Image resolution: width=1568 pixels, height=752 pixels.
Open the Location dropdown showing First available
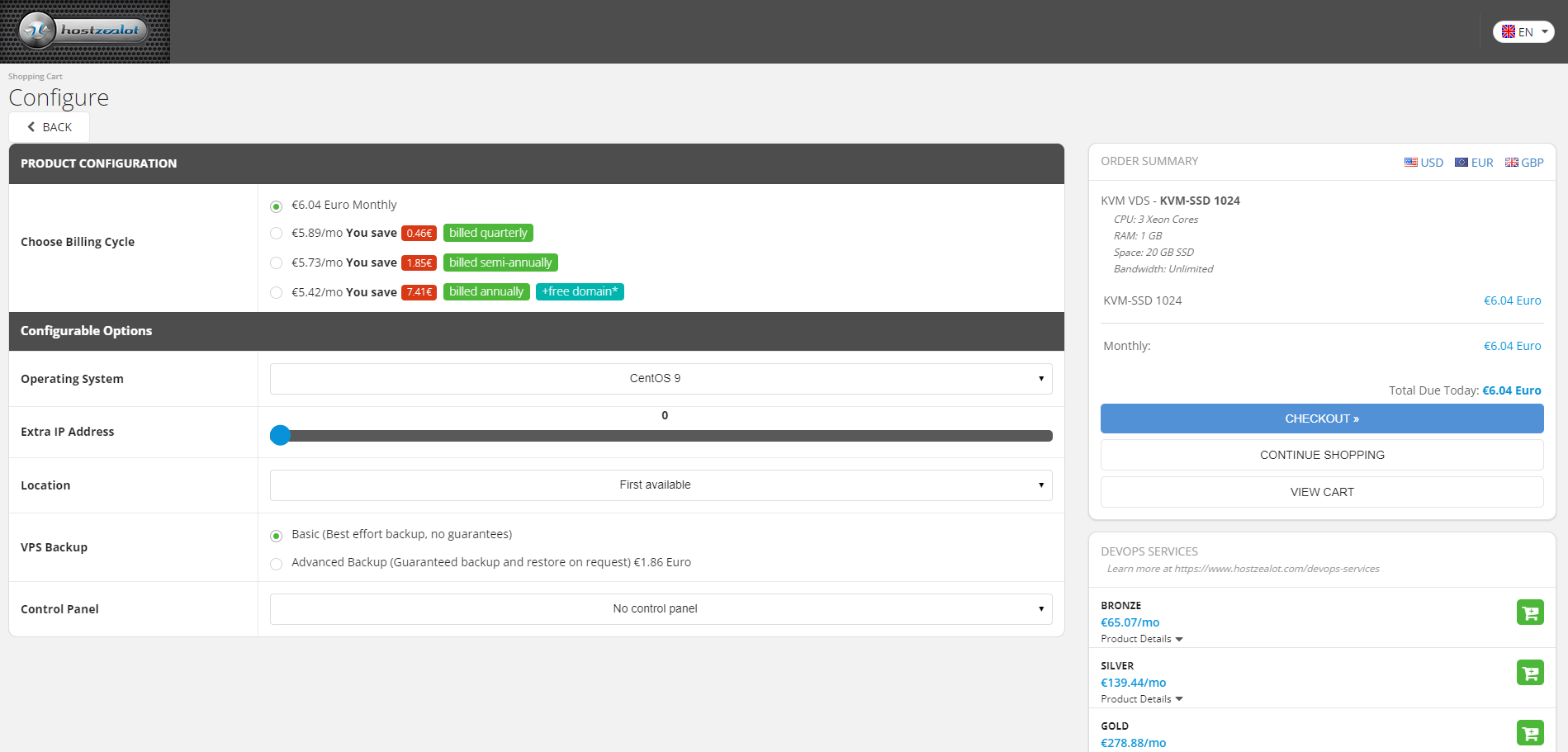[661, 485]
